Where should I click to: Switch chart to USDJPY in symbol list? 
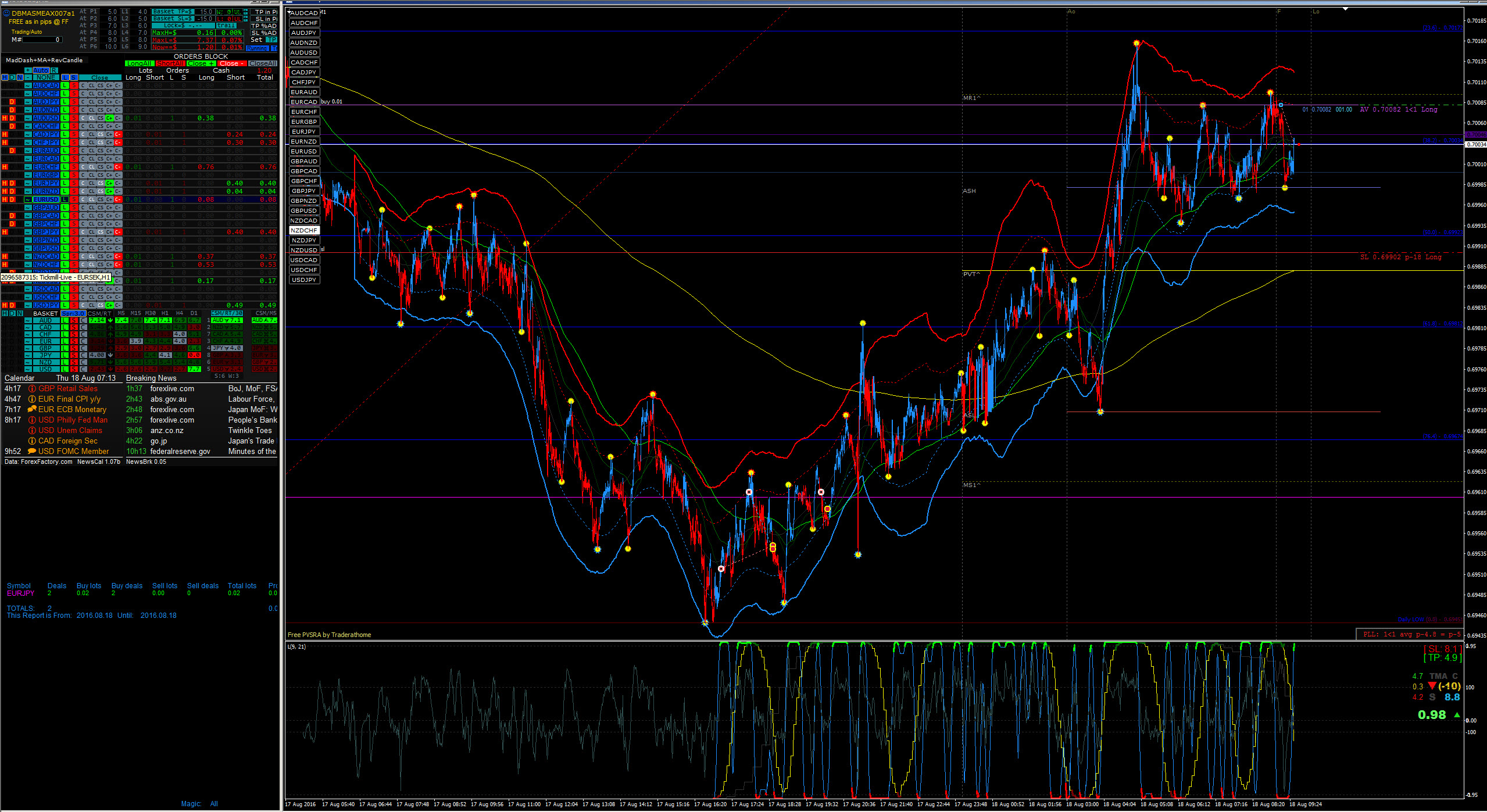pyautogui.click(x=304, y=280)
